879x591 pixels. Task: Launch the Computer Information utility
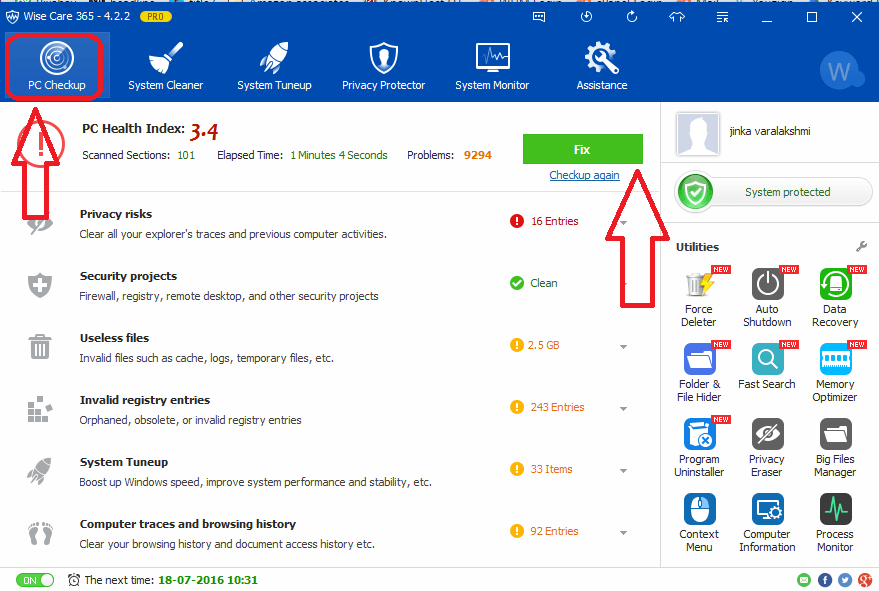(x=767, y=523)
